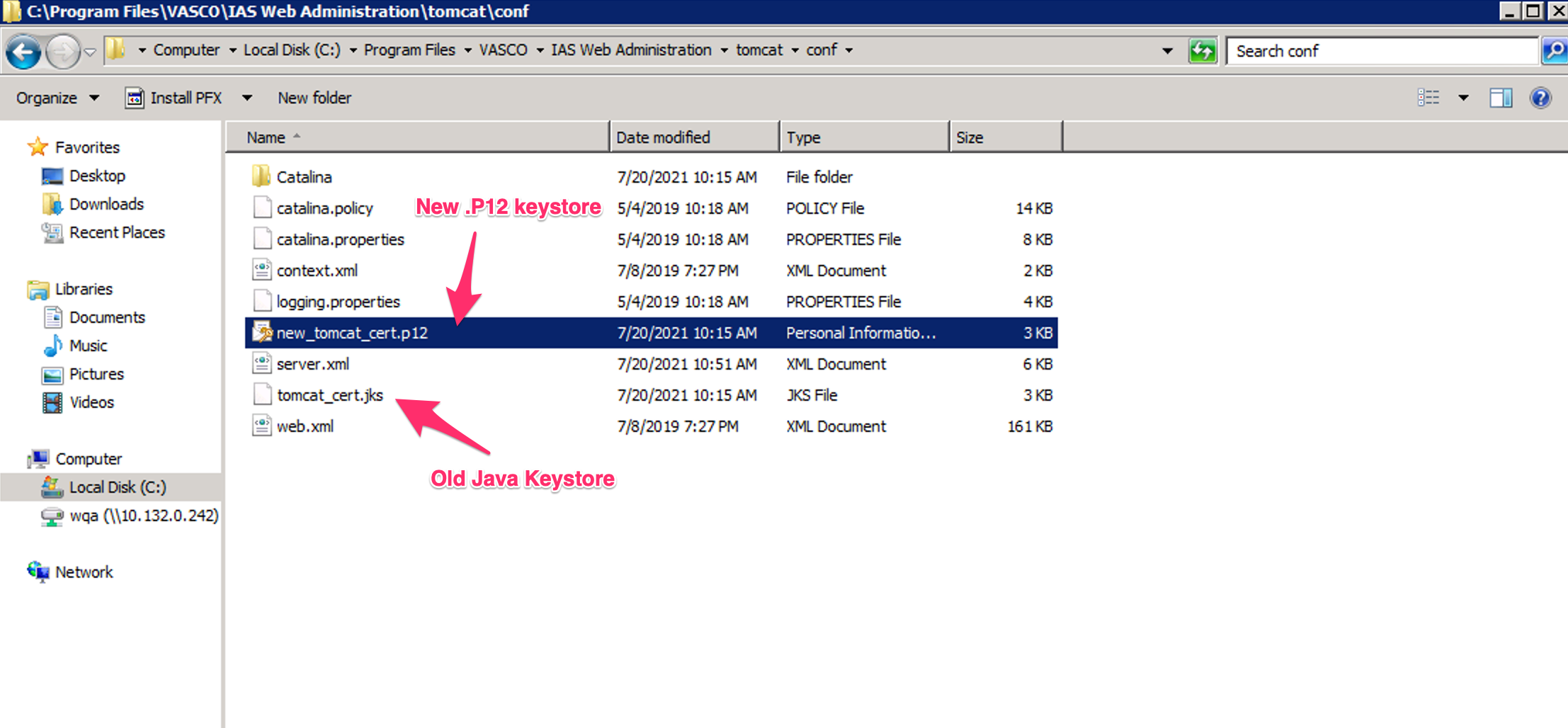Click the Search conf input field
Screen dimensions: 1568x728
point(1381,51)
